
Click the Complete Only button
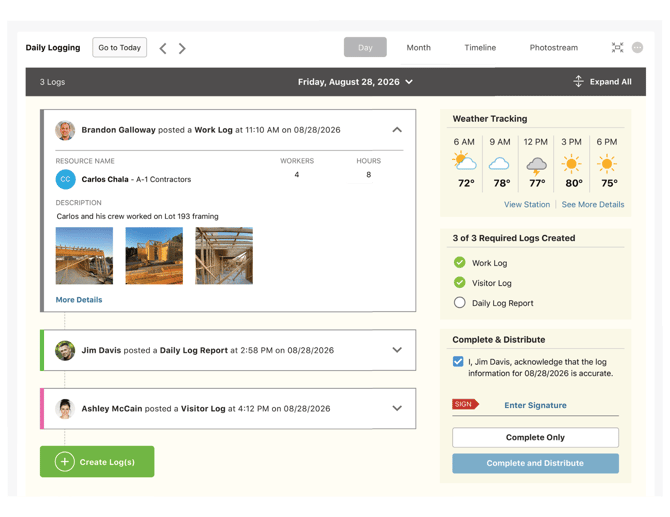[x=535, y=438]
